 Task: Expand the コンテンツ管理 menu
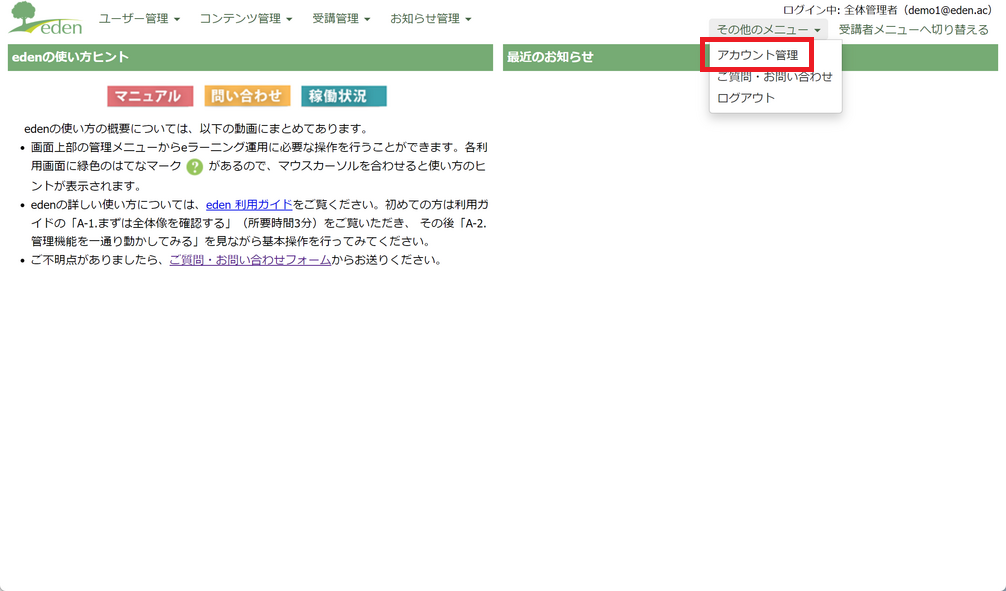click(x=246, y=19)
